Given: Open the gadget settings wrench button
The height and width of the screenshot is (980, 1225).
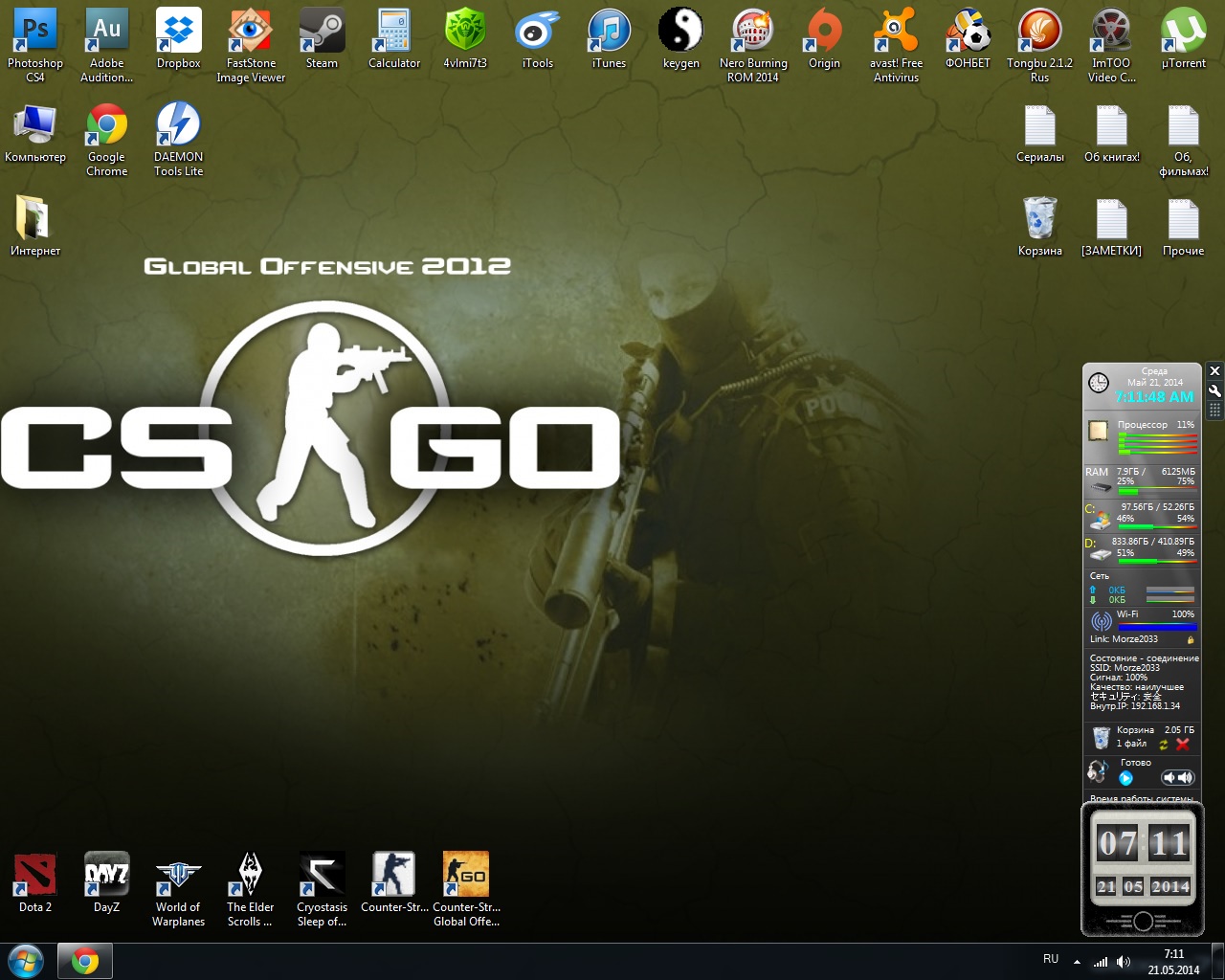Looking at the screenshot, I should point(1214,390).
